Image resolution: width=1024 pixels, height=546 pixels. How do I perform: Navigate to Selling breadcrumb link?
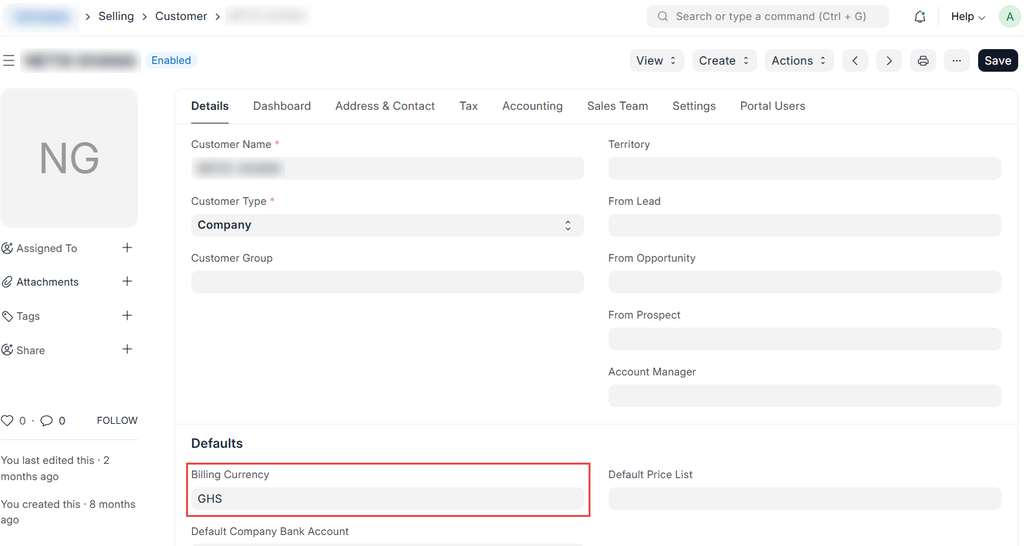[116, 16]
